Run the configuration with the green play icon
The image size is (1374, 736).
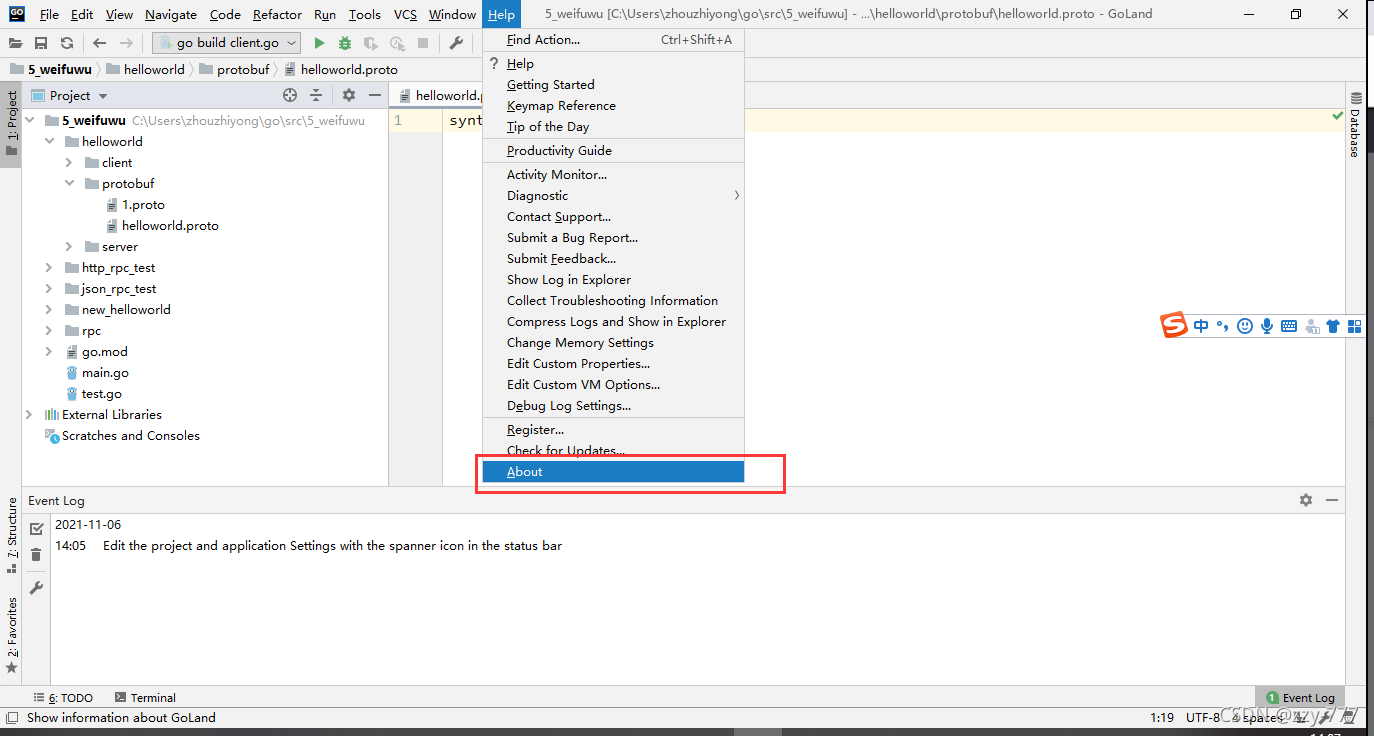319,43
